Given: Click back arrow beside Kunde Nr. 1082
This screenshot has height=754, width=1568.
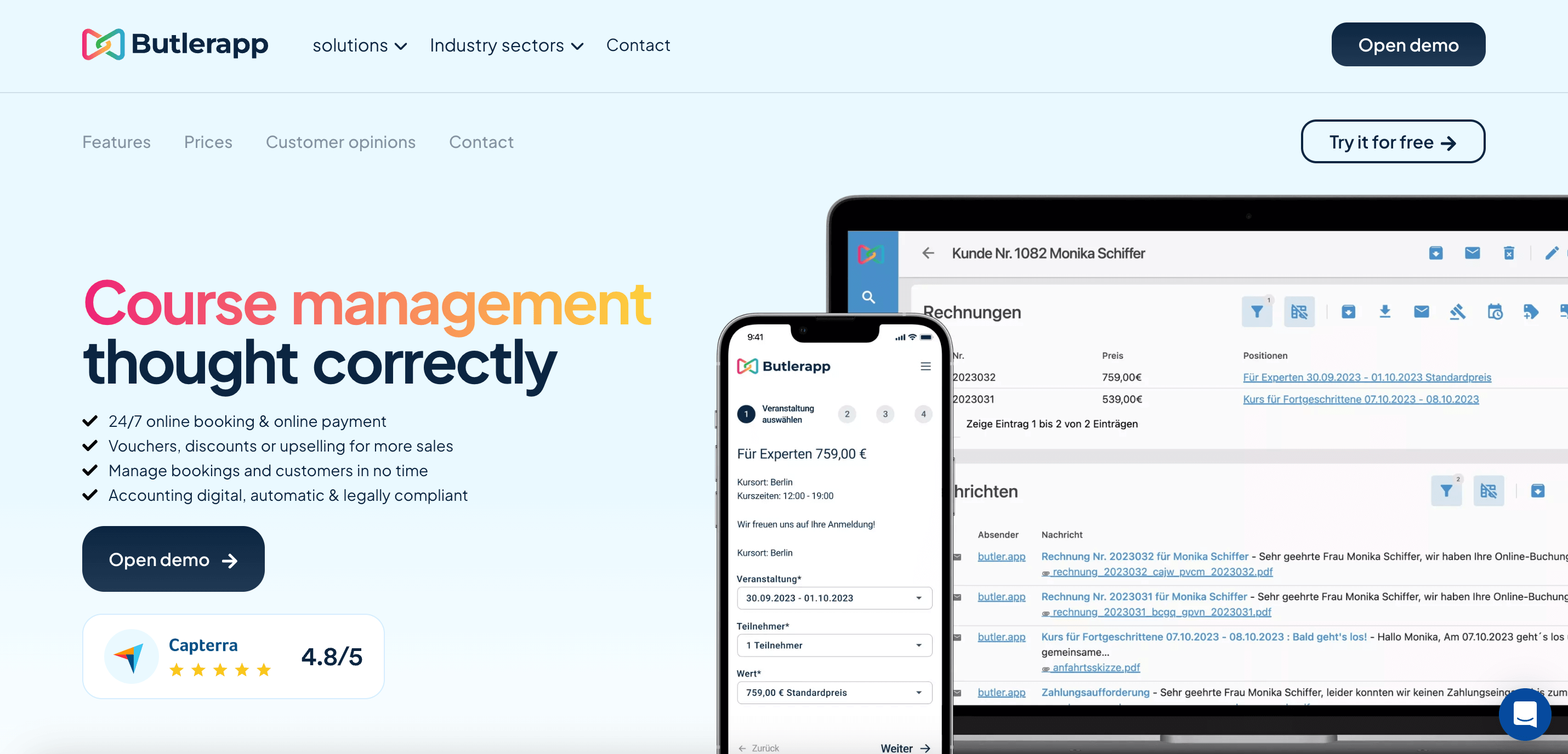Looking at the screenshot, I should tap(928, 253).
